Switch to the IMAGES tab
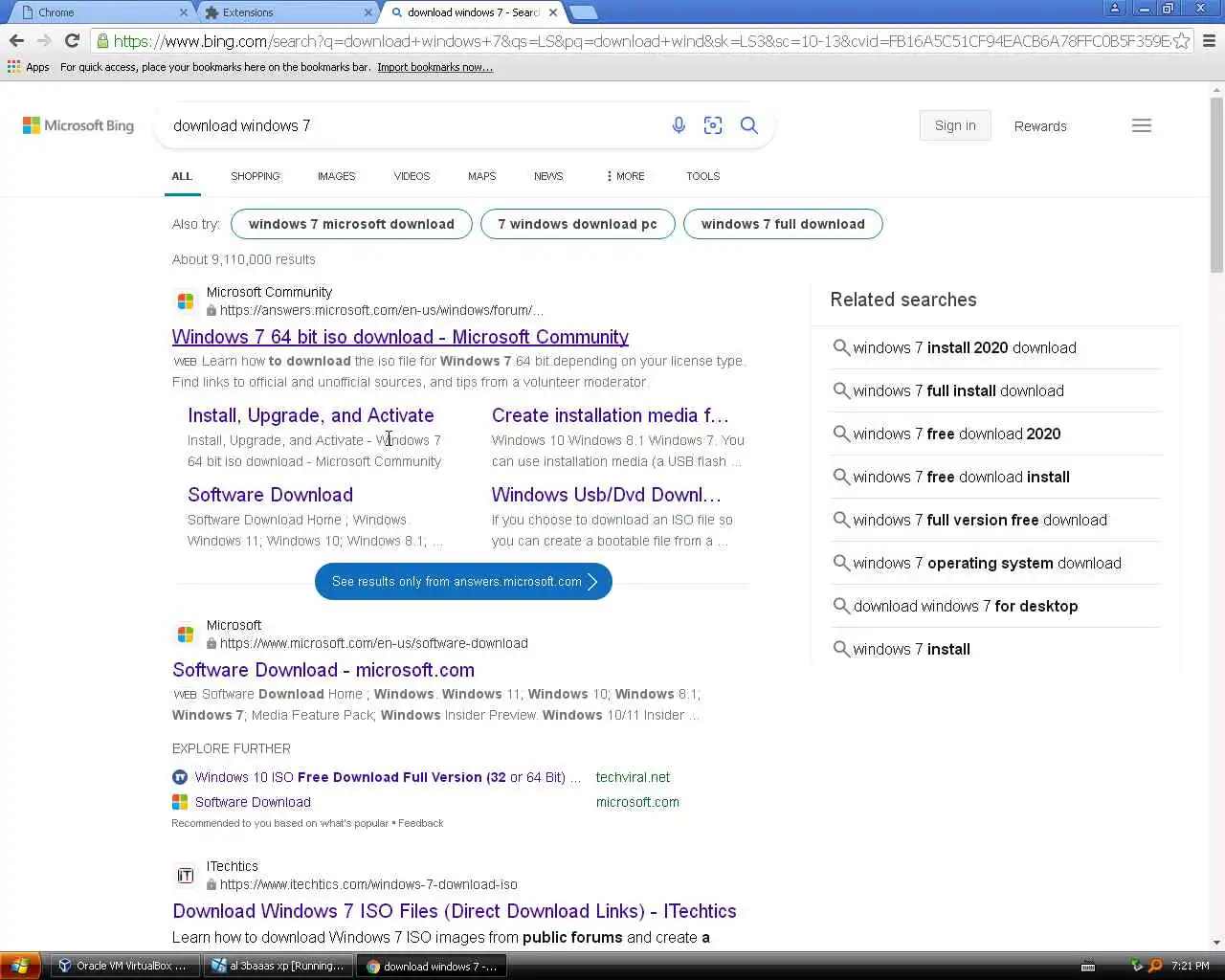The width and height of the screenshot is (1225, 980). 337,176
